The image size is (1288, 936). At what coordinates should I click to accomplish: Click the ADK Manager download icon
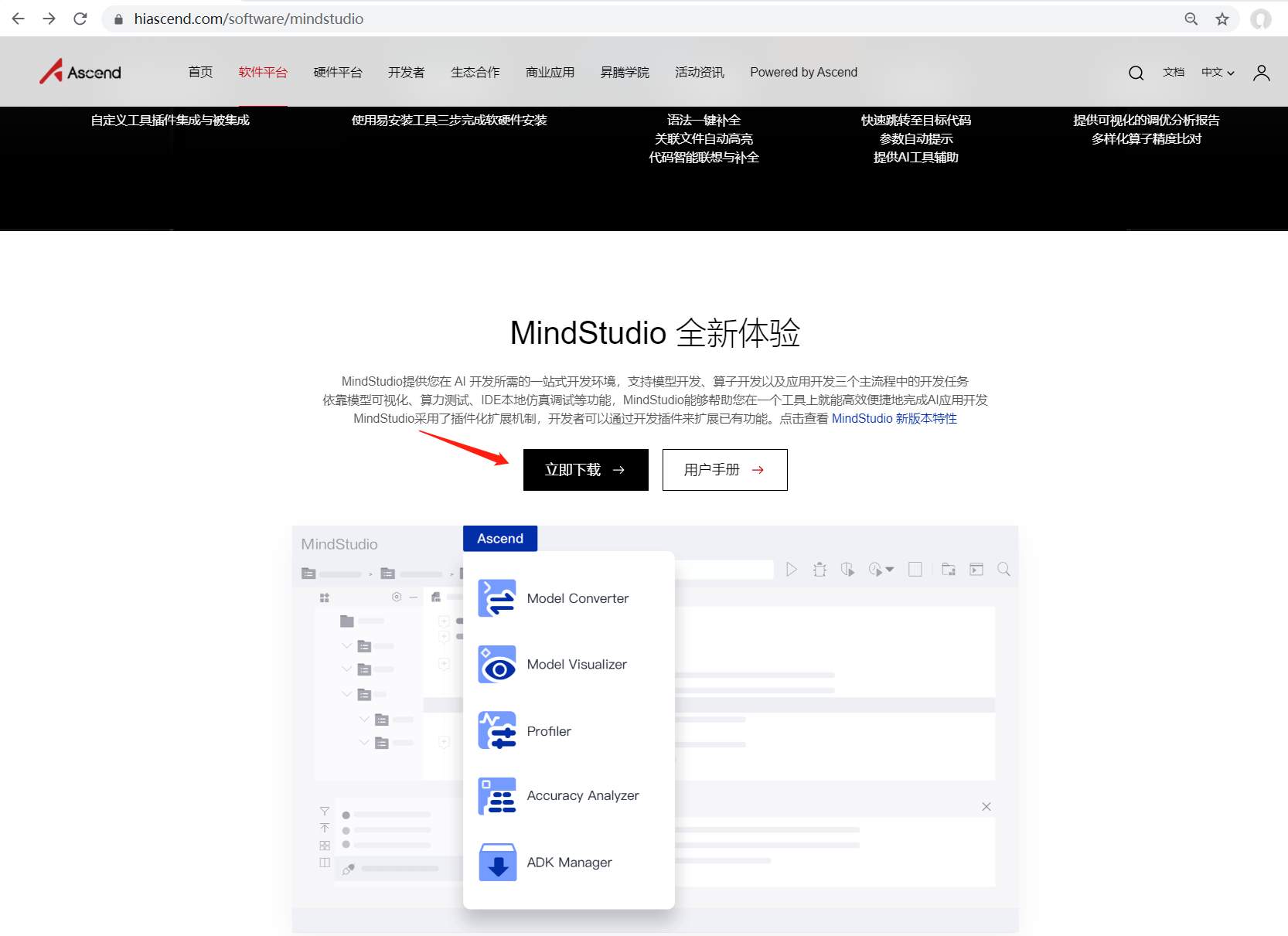coord(497,863)
